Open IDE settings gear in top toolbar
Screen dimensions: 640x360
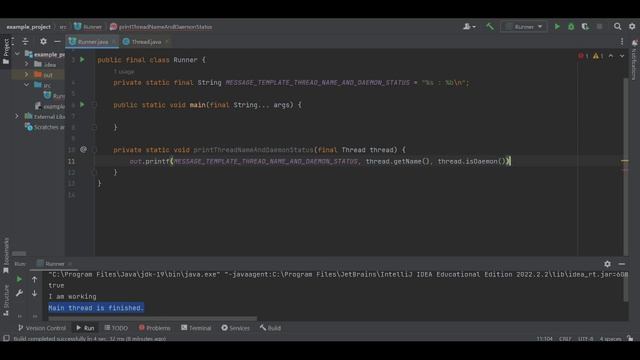(x=632, y=27)
